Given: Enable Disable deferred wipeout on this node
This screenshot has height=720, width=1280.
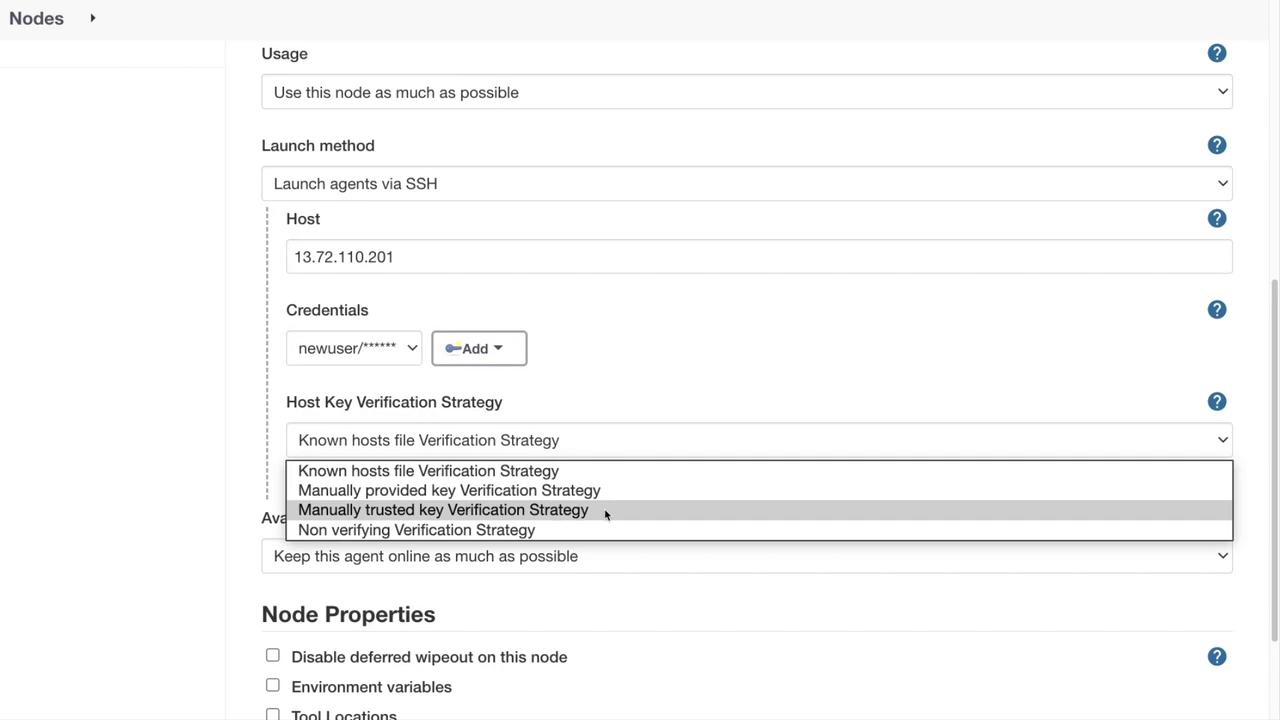Looking at the screenshot, I should pos(273,655).
